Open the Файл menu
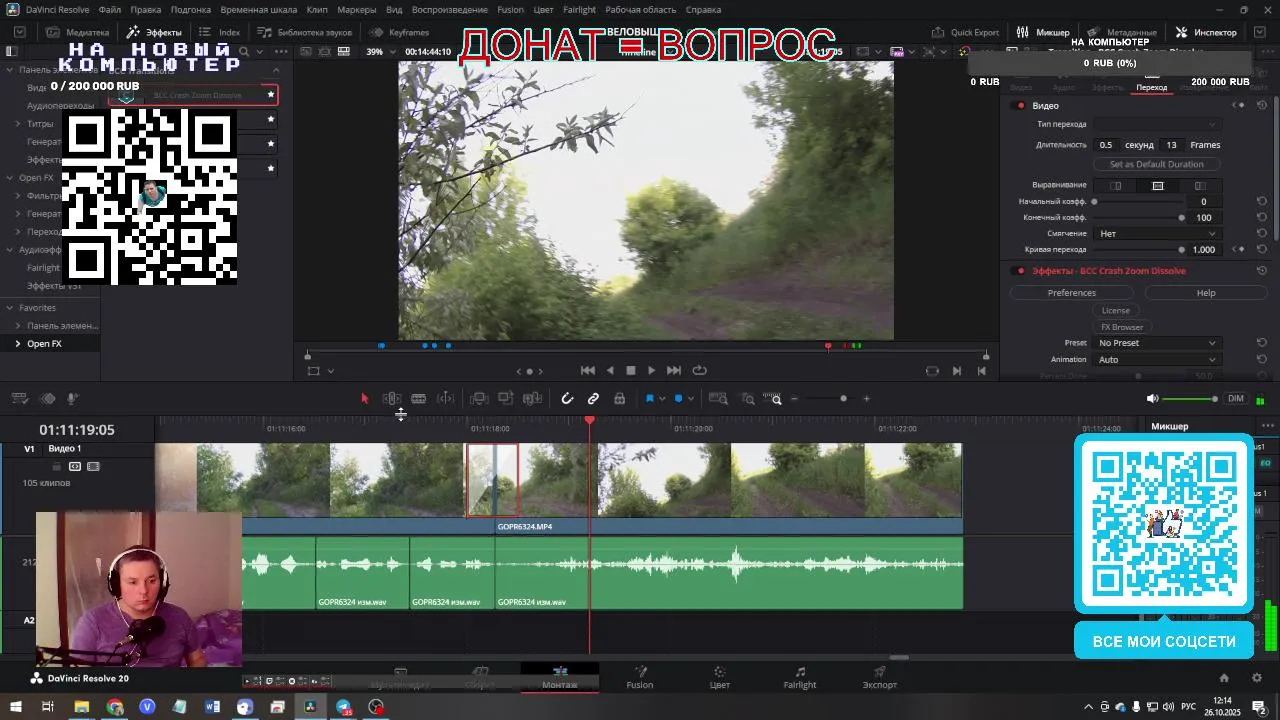This screenshot has height=720, width=1280. pos(110,10)
